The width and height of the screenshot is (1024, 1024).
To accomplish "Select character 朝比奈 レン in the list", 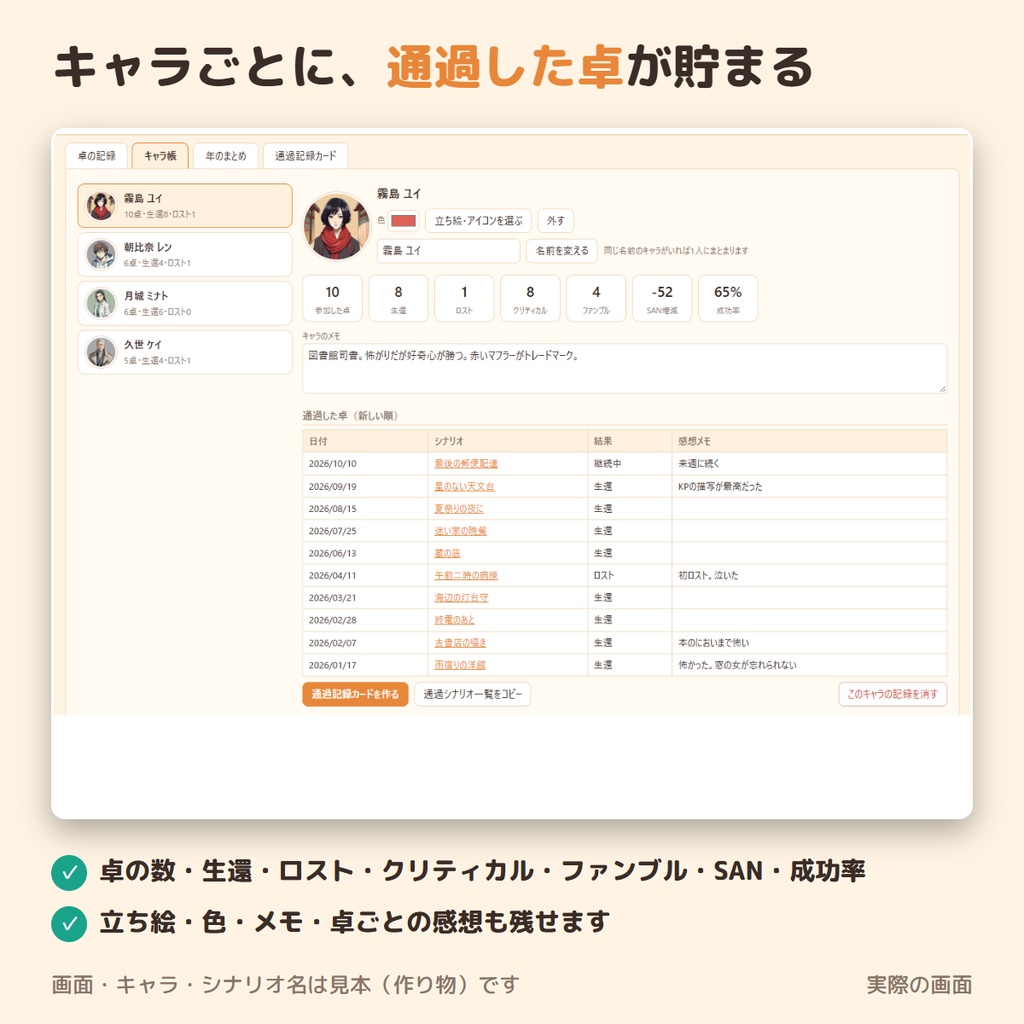I will tap(185, 254).
